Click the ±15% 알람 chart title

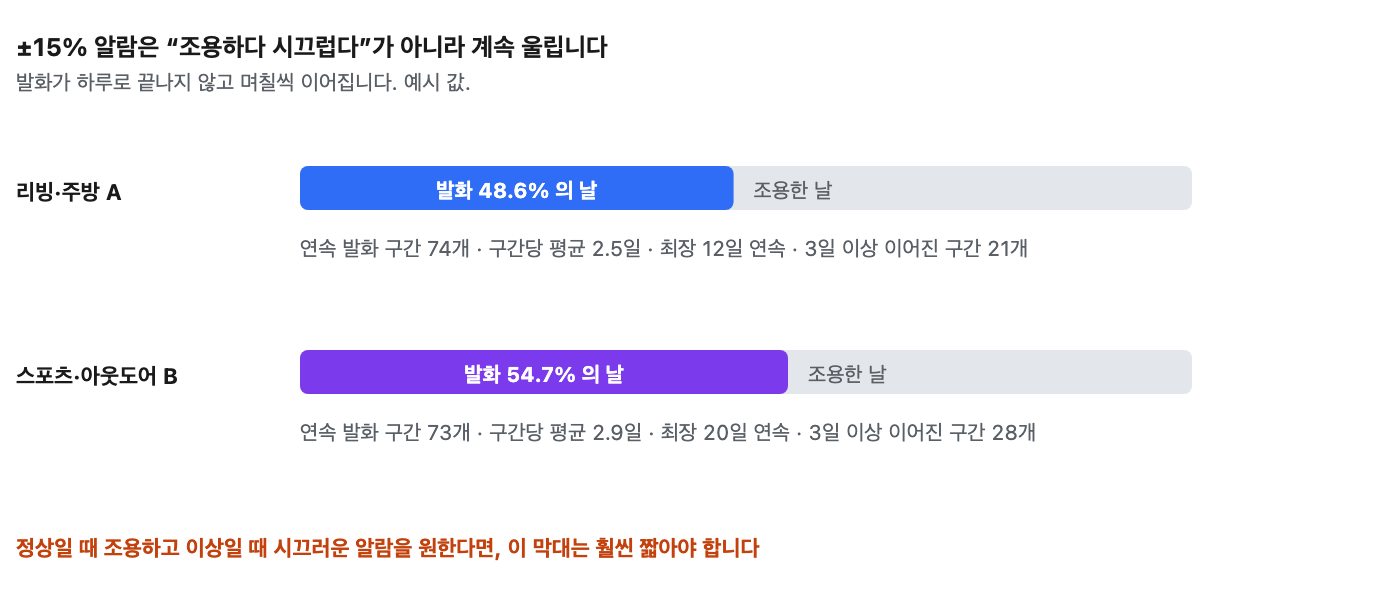pos(312,47)
